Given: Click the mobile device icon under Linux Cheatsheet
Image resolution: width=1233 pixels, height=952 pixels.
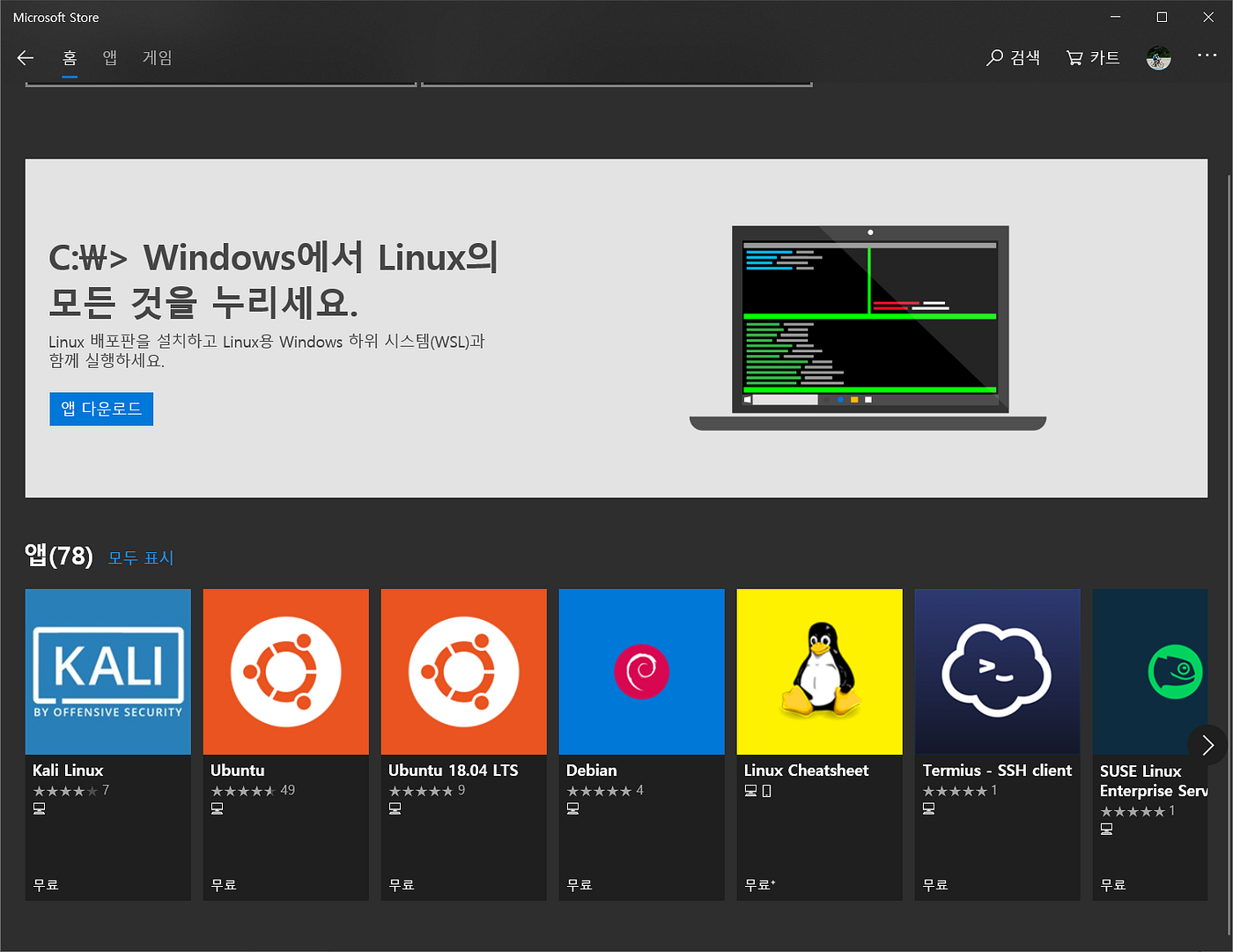Looking at the screenshot, I should [x=767, y=791].
